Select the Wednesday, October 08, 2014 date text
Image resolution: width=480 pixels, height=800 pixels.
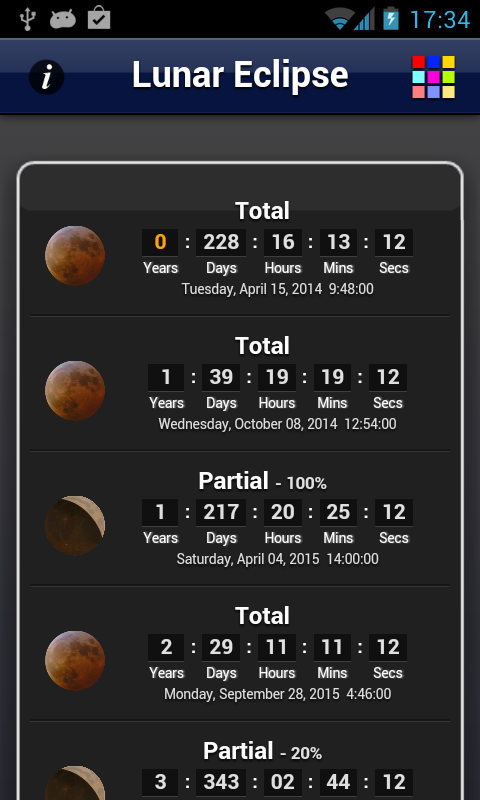pos(277,424)
